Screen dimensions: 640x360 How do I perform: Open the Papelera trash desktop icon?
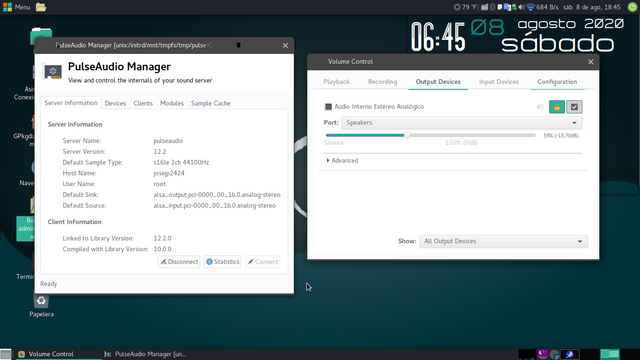pos(41,305)
